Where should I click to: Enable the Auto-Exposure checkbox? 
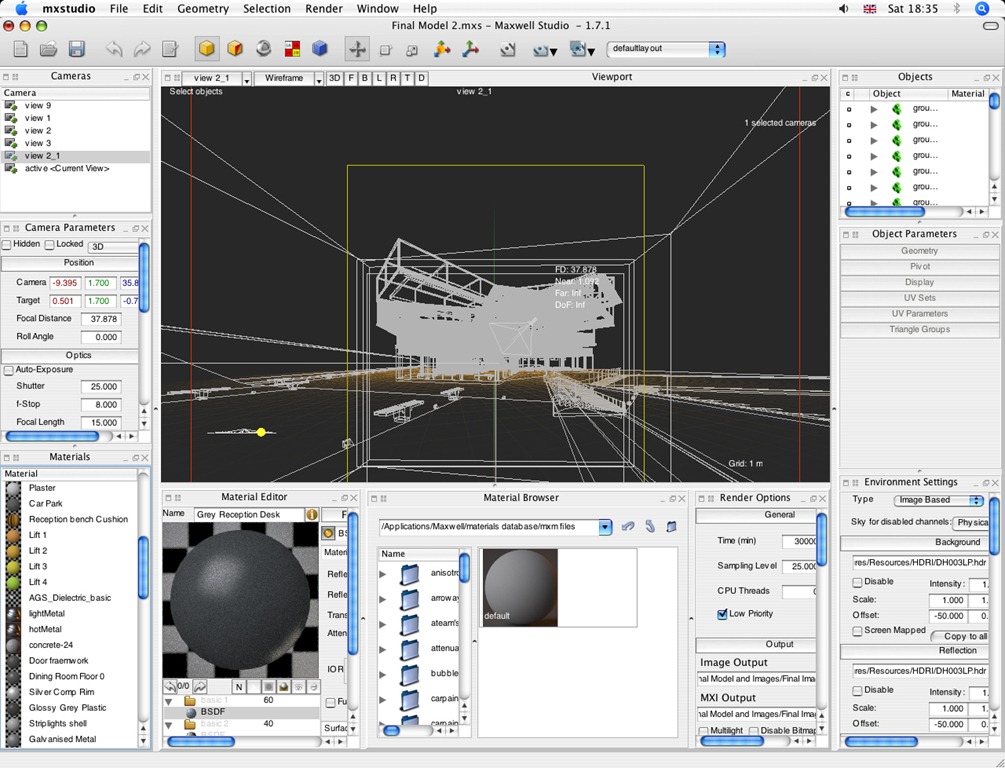click(x=8, y=370)
